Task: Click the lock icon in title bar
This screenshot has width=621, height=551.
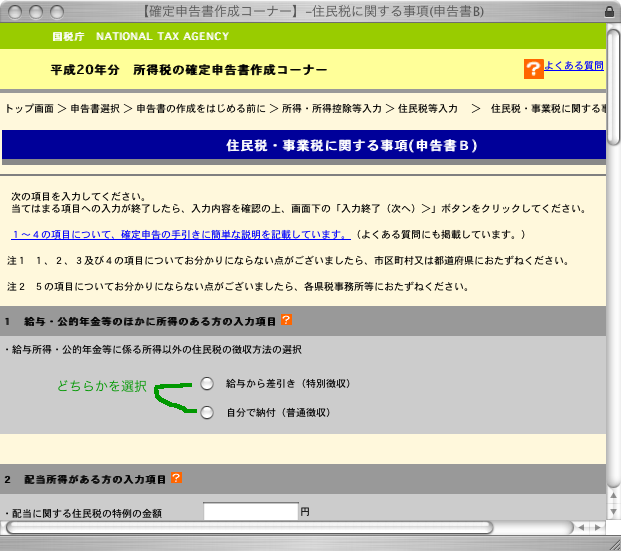Action: coord(610,10)
